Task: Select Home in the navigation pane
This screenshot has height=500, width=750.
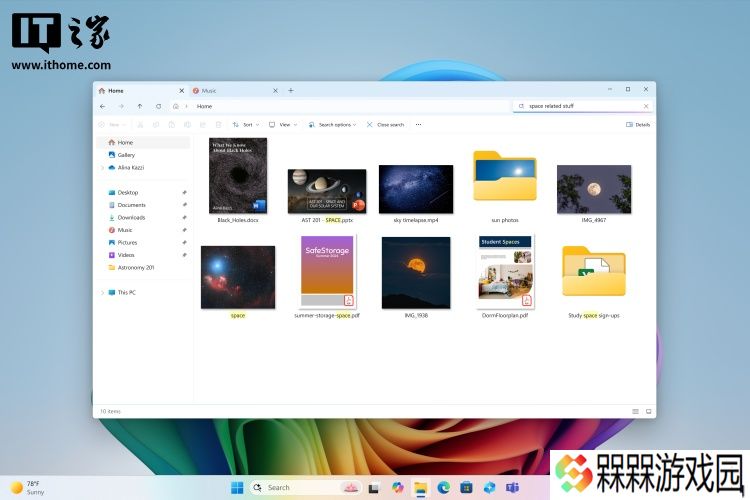Action: click(143, 142)
